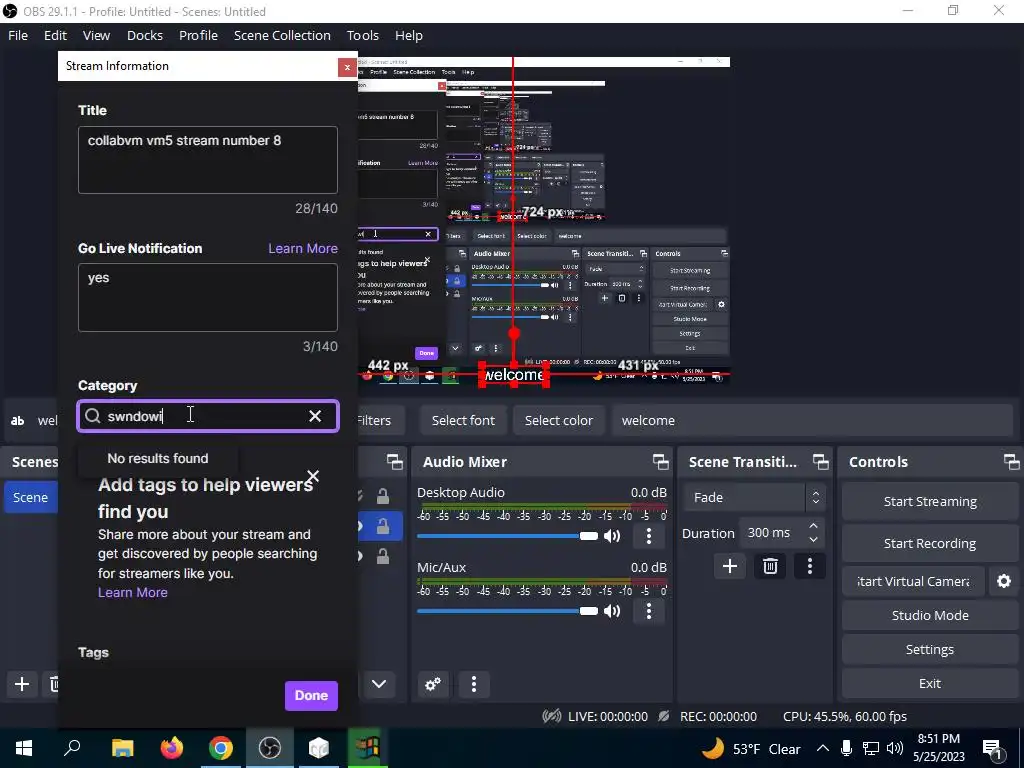Decrease transition duration value
This screenshot has height=768, width=1024.
[x=813, y=539]
